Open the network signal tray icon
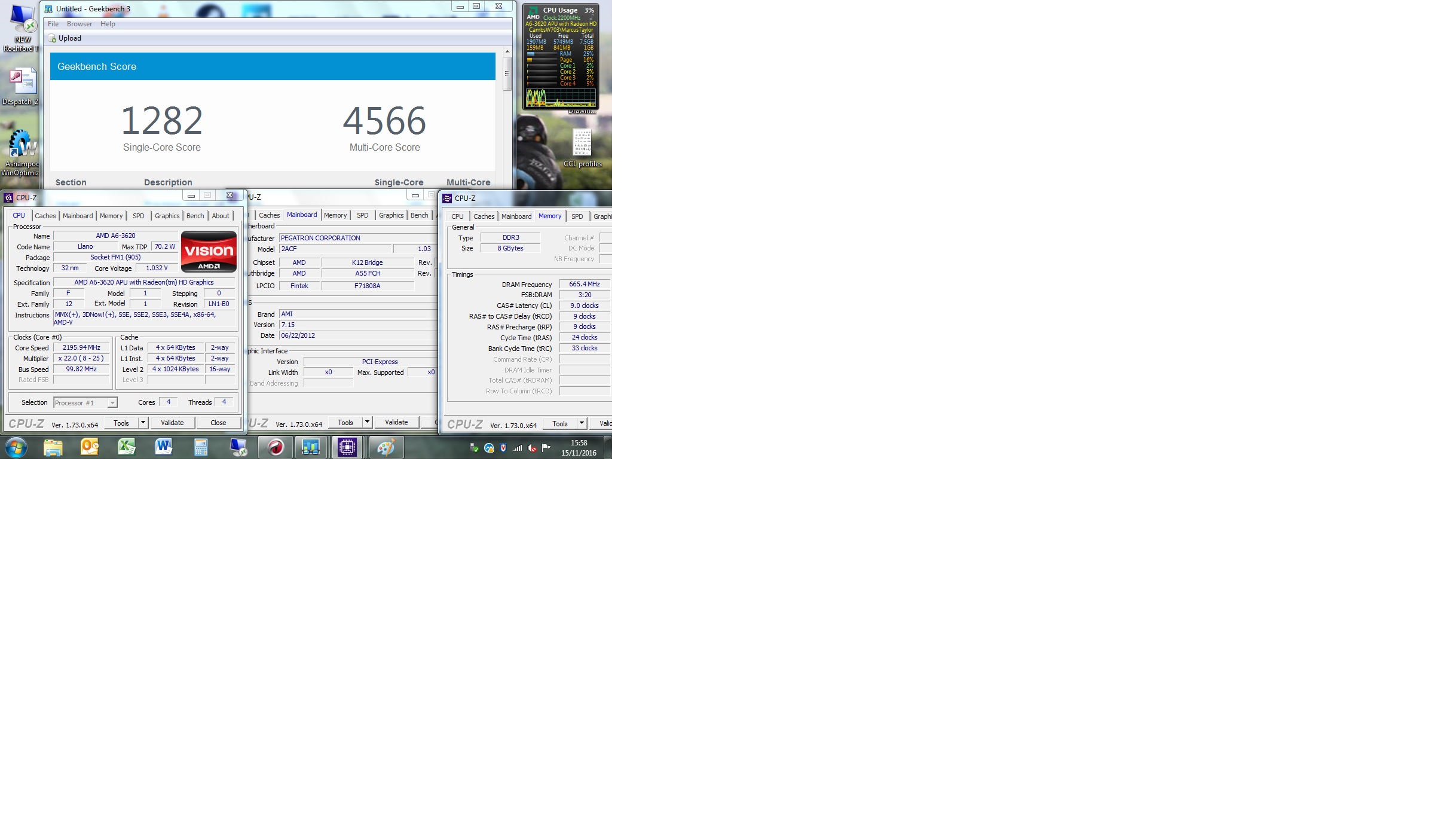The height and width of the screenshot is (837, 1456). (x=518, y=448)
